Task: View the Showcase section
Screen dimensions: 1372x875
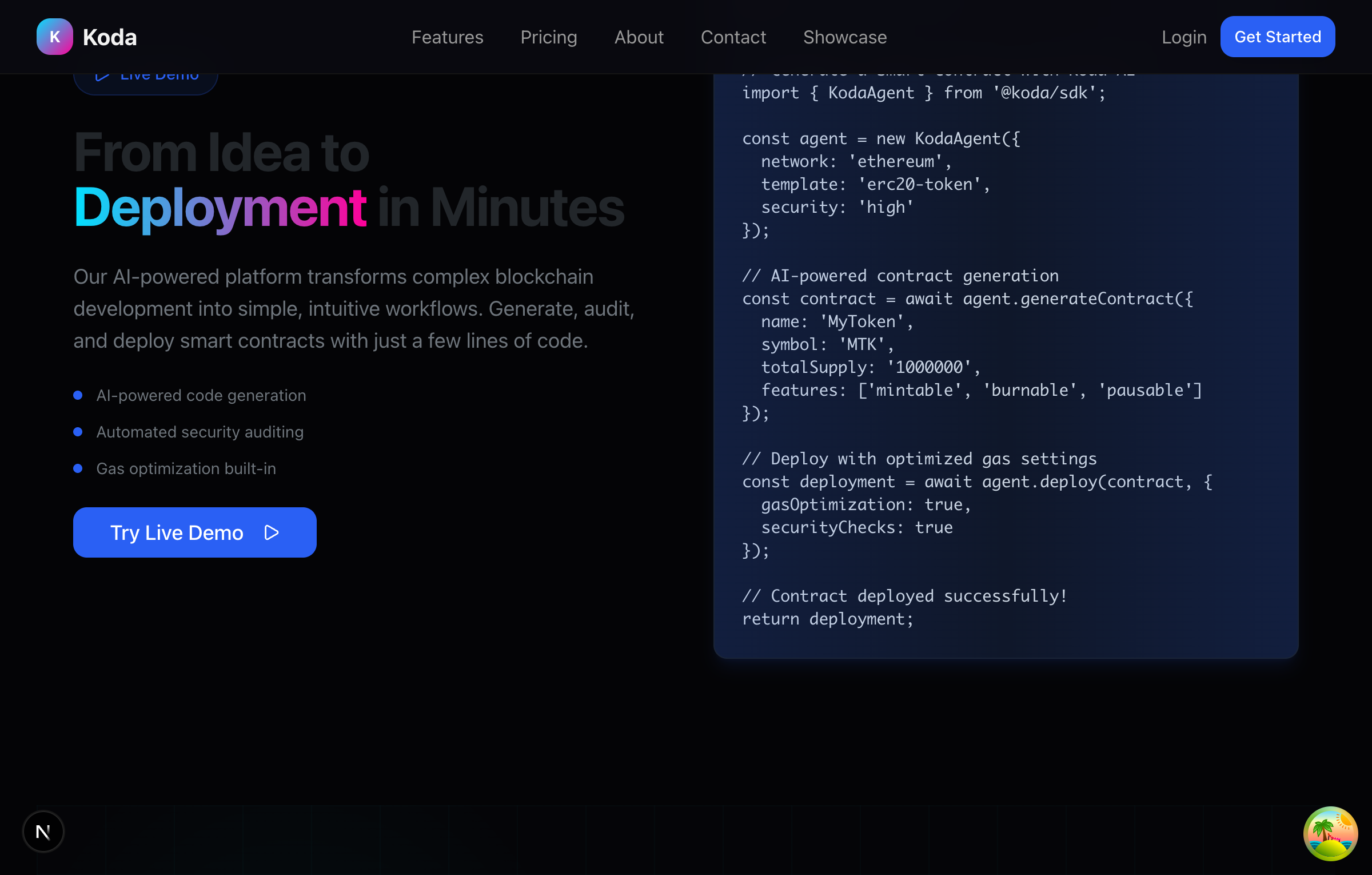Action: 844,37
